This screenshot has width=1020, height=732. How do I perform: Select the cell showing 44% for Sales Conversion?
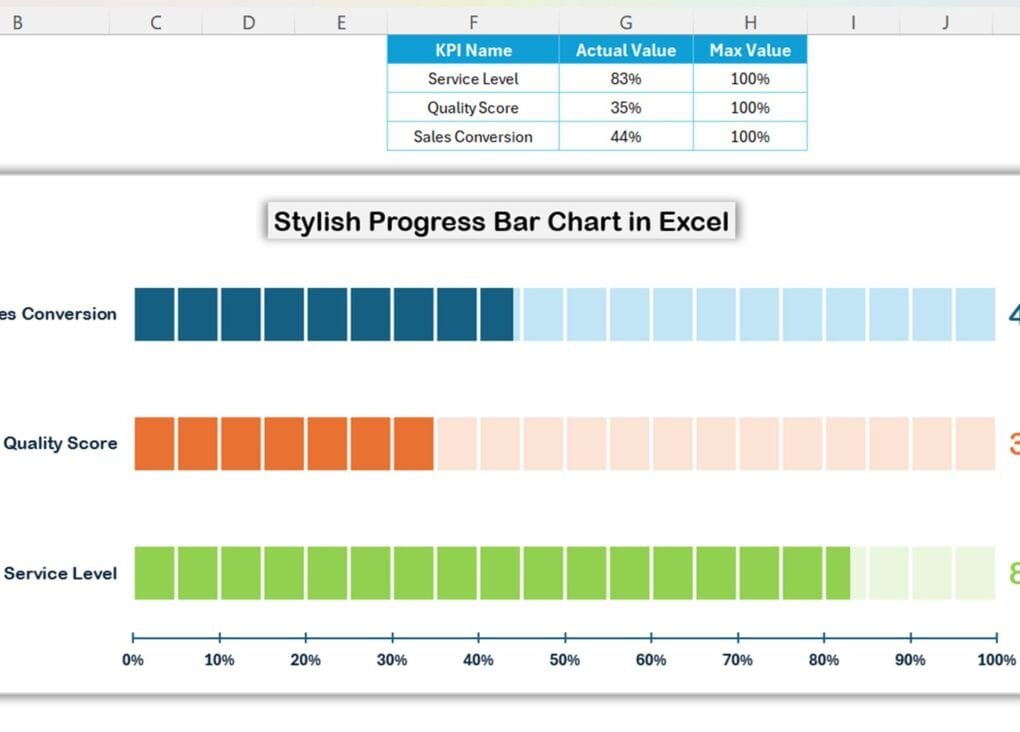coord(626,136)
